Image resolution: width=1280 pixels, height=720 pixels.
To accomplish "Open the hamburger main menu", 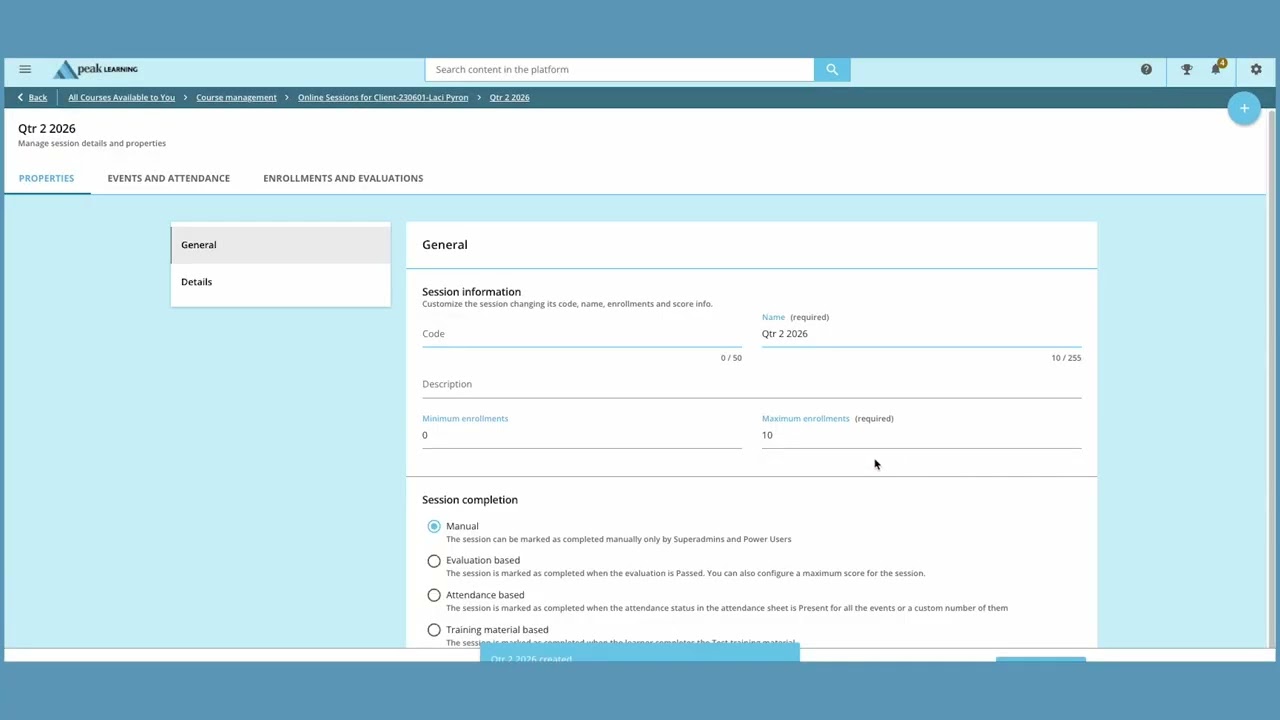I will (25, 69).
